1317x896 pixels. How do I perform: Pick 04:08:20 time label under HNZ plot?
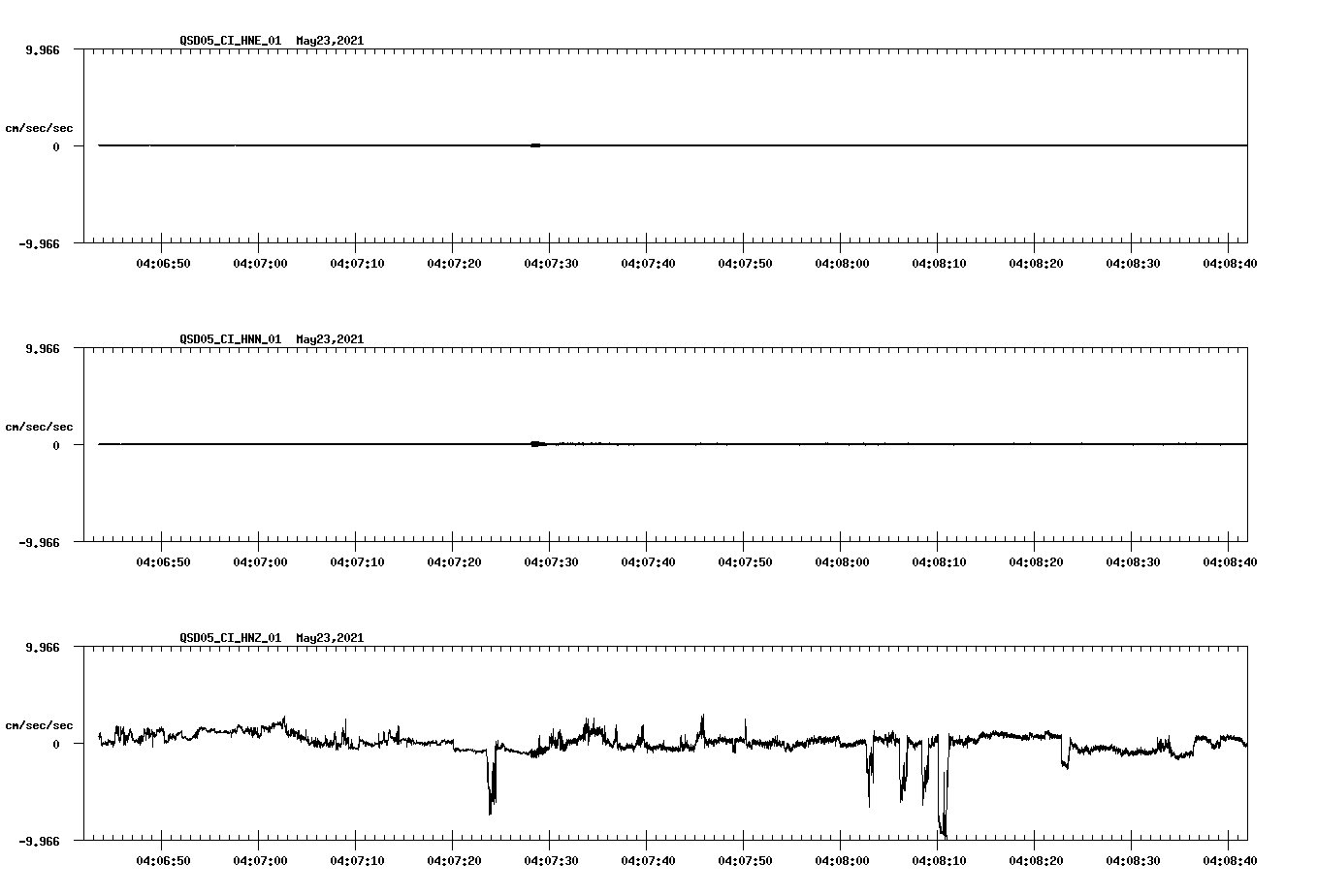coord(1036,861)
